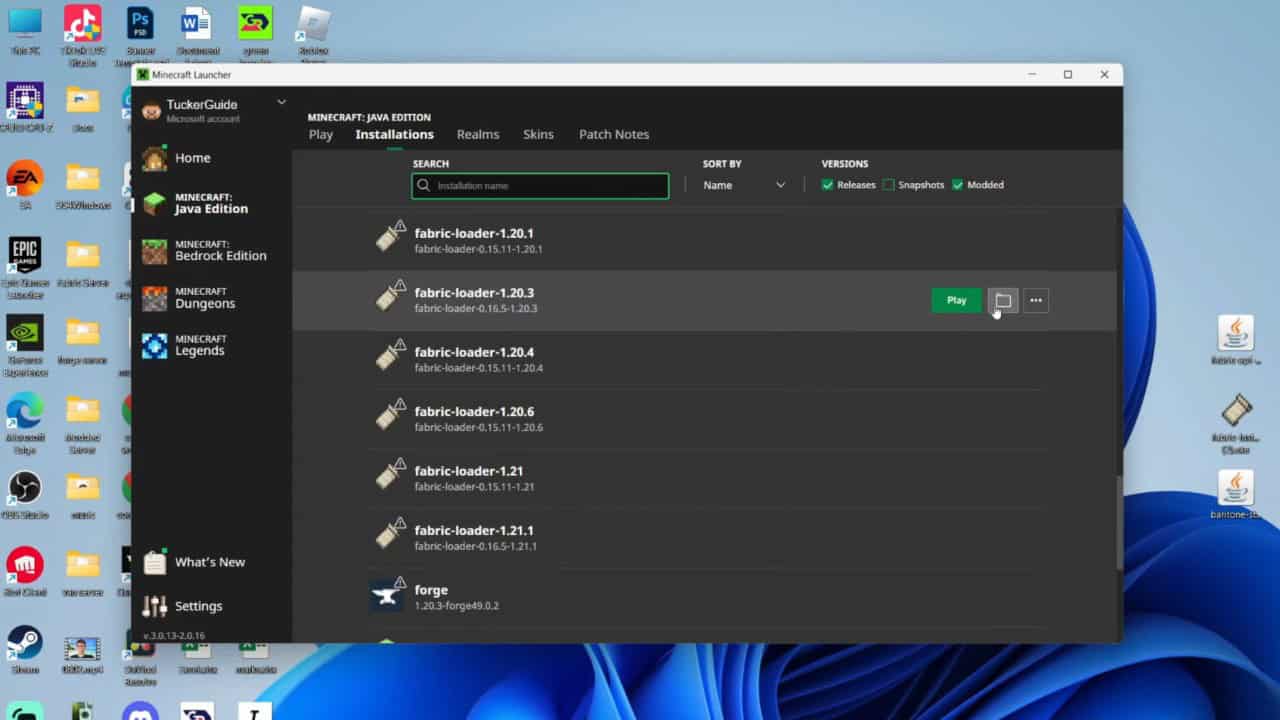Viewport: 1280px width, 720px height.
Task: Switch to the Patch Notes tab
Action: (614, 134)
